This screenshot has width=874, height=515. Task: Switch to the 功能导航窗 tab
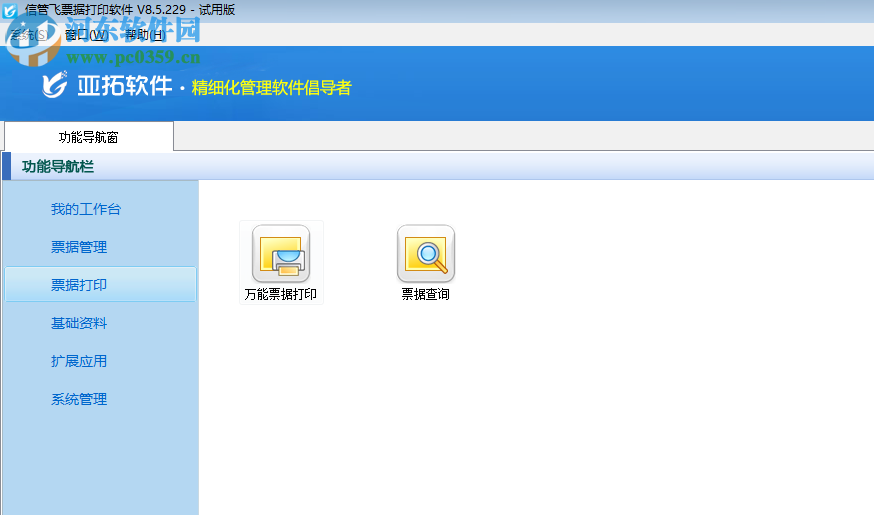tap(89, 137)
